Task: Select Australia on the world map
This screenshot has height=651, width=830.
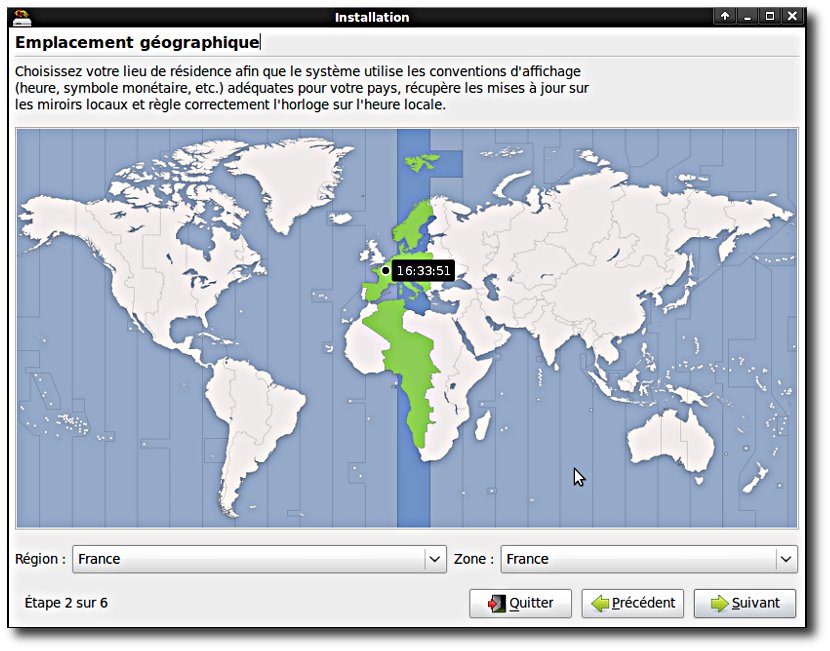Action: 671,439
